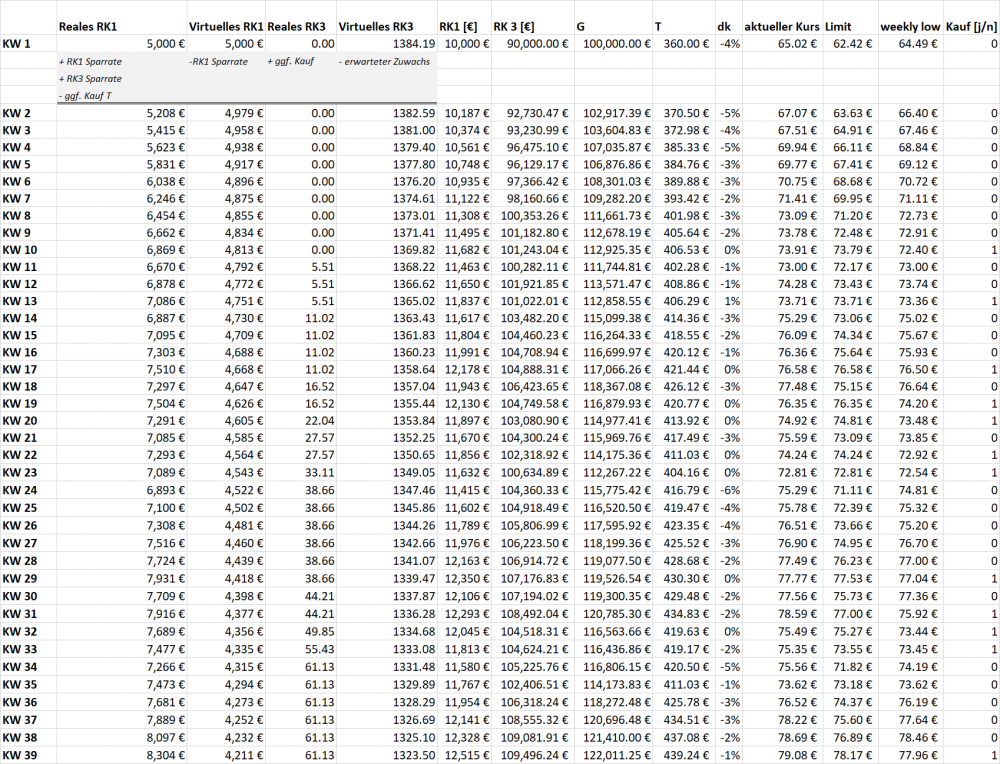The image size is (1000, 764).
Task: Select the 'Virtuelles RK1' column header
Action: (x=226, y=27)
